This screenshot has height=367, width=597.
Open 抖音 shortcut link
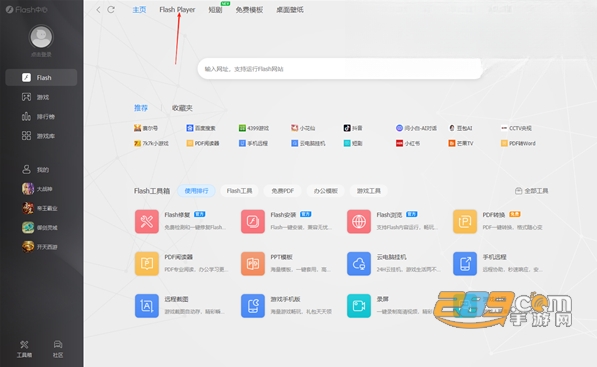353,128
